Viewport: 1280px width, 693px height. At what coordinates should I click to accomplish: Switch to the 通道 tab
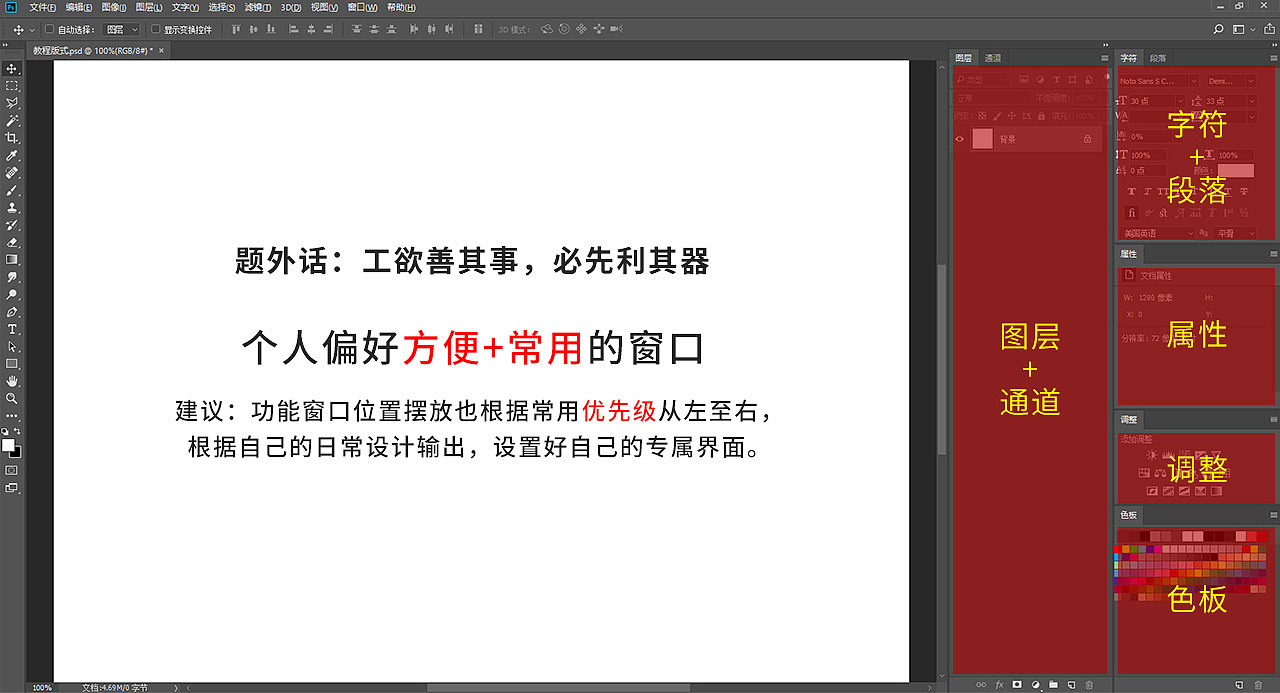992,58
